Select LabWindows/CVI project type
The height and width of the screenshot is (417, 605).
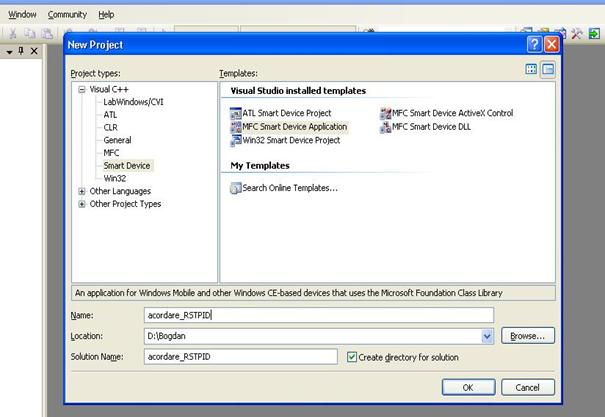coord(134,102)
